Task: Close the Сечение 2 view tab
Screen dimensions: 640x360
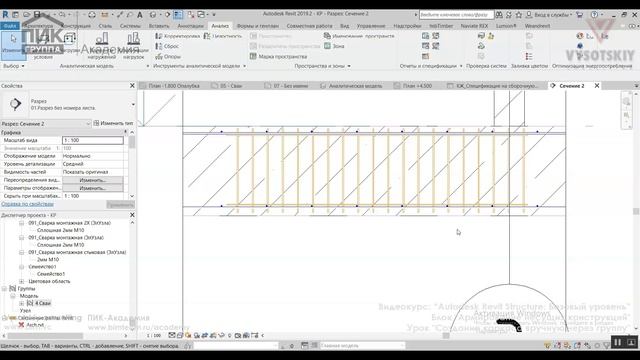Action: pyautogui.click(x=597, y=86)
